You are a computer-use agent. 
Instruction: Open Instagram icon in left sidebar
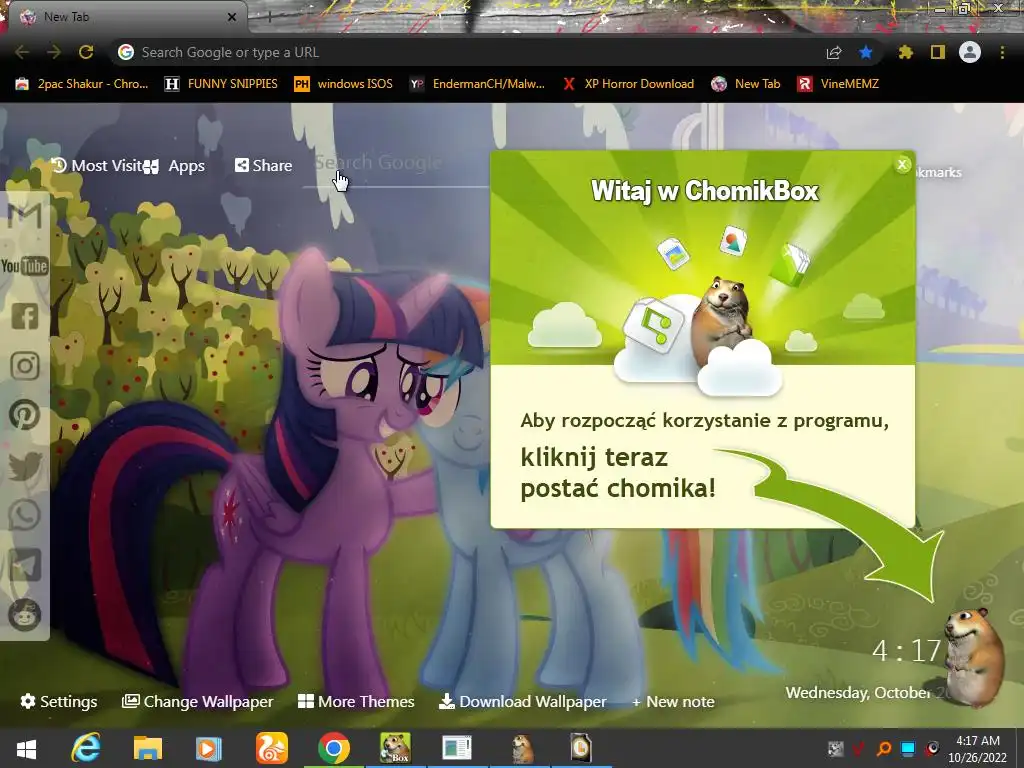[25, 366]
